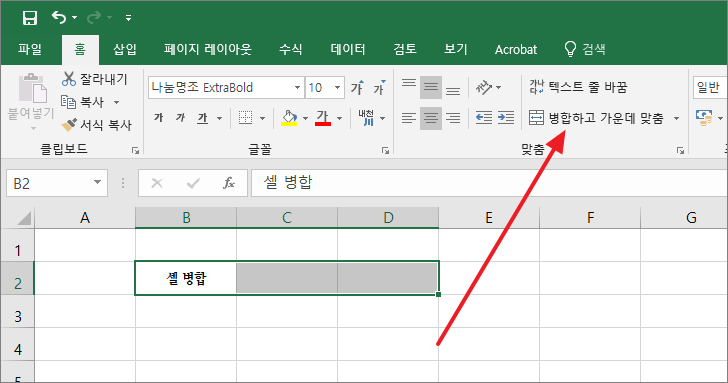The height and width of the screenshot is (383, 728).
Task: Click formula bar containing 셀 병합
Action: pos(489,183)
